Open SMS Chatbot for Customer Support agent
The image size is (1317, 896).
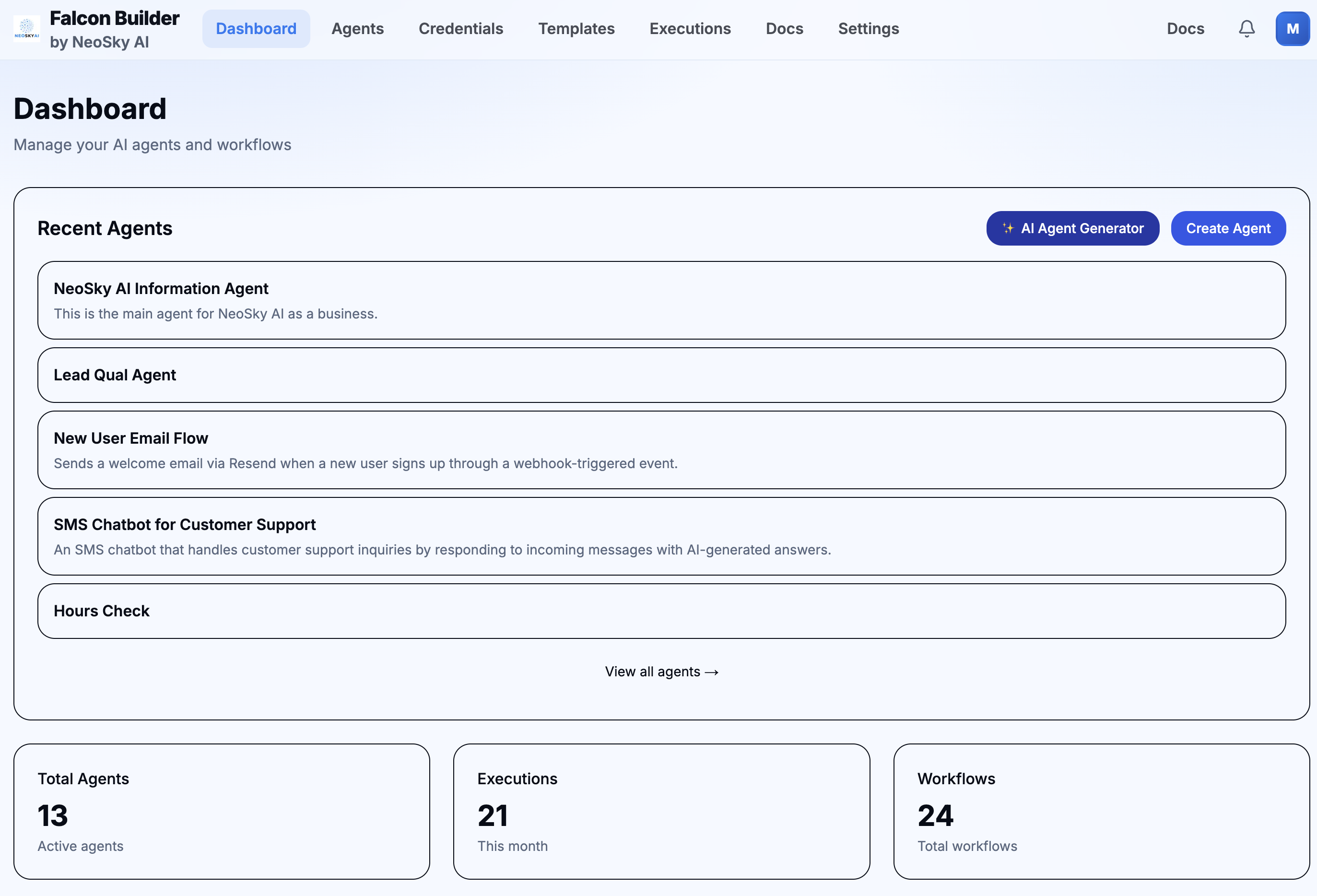[x=661, y=536]
